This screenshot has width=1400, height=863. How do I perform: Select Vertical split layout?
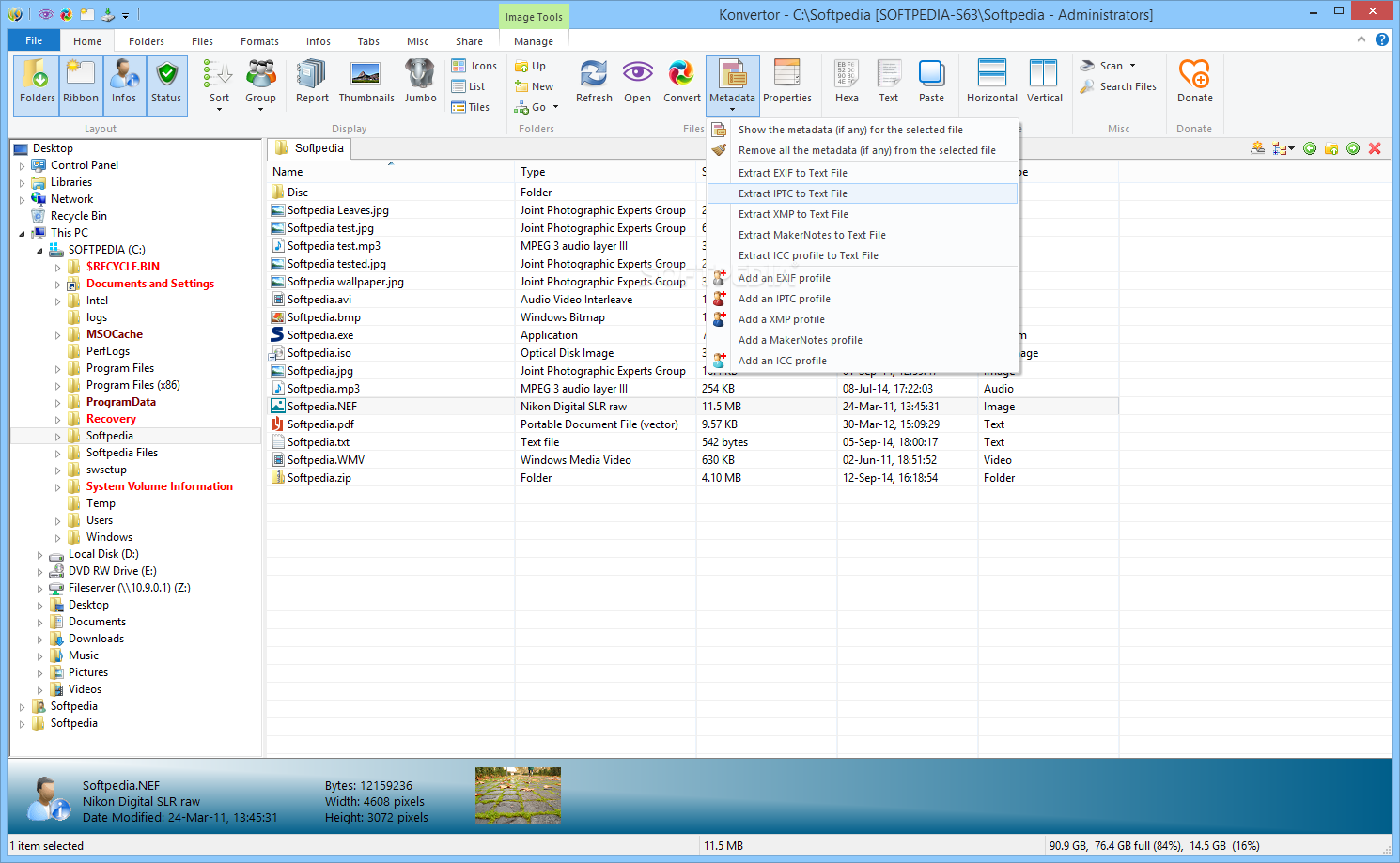[1044, 83]
